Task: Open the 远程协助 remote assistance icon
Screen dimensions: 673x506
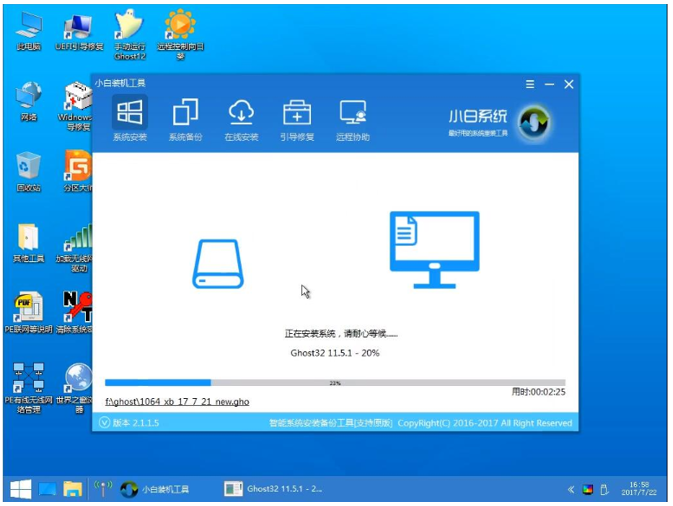Action: [x=353, y=112]
